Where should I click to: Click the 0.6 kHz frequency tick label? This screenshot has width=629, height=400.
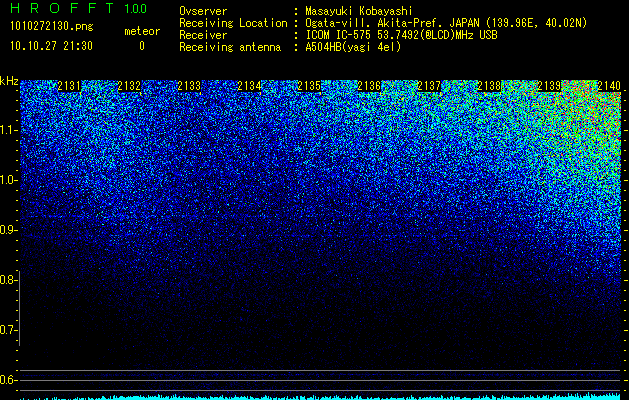tap(7, 380)
